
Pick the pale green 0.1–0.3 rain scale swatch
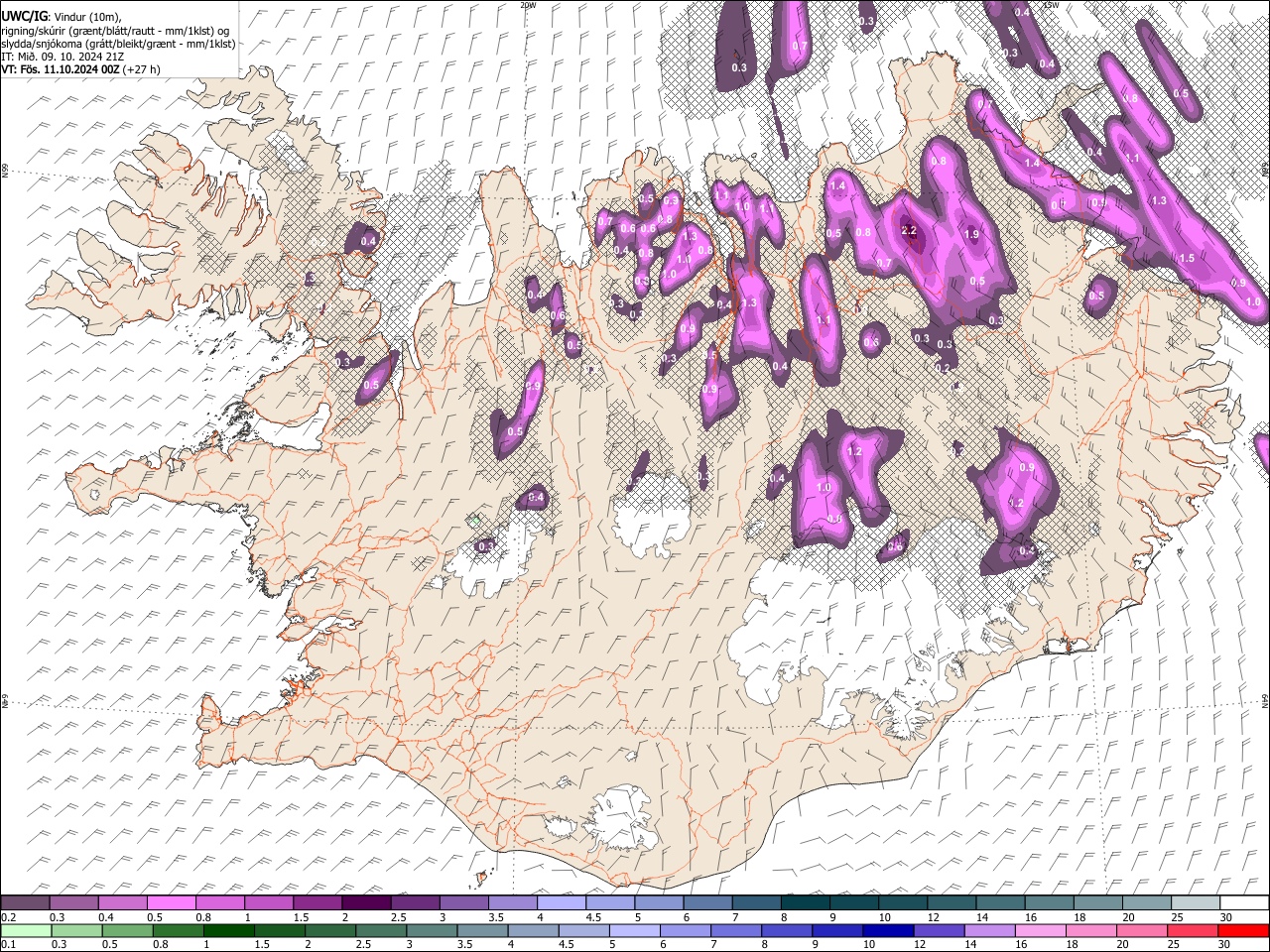tap(25, 930)
